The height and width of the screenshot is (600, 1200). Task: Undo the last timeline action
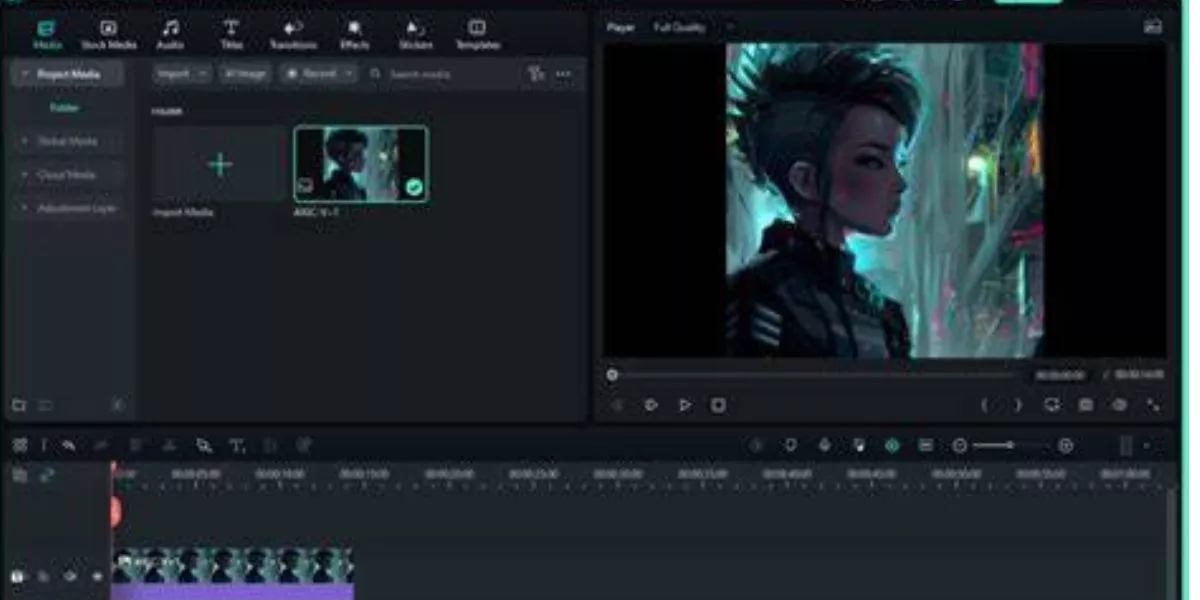pos(68,446)
